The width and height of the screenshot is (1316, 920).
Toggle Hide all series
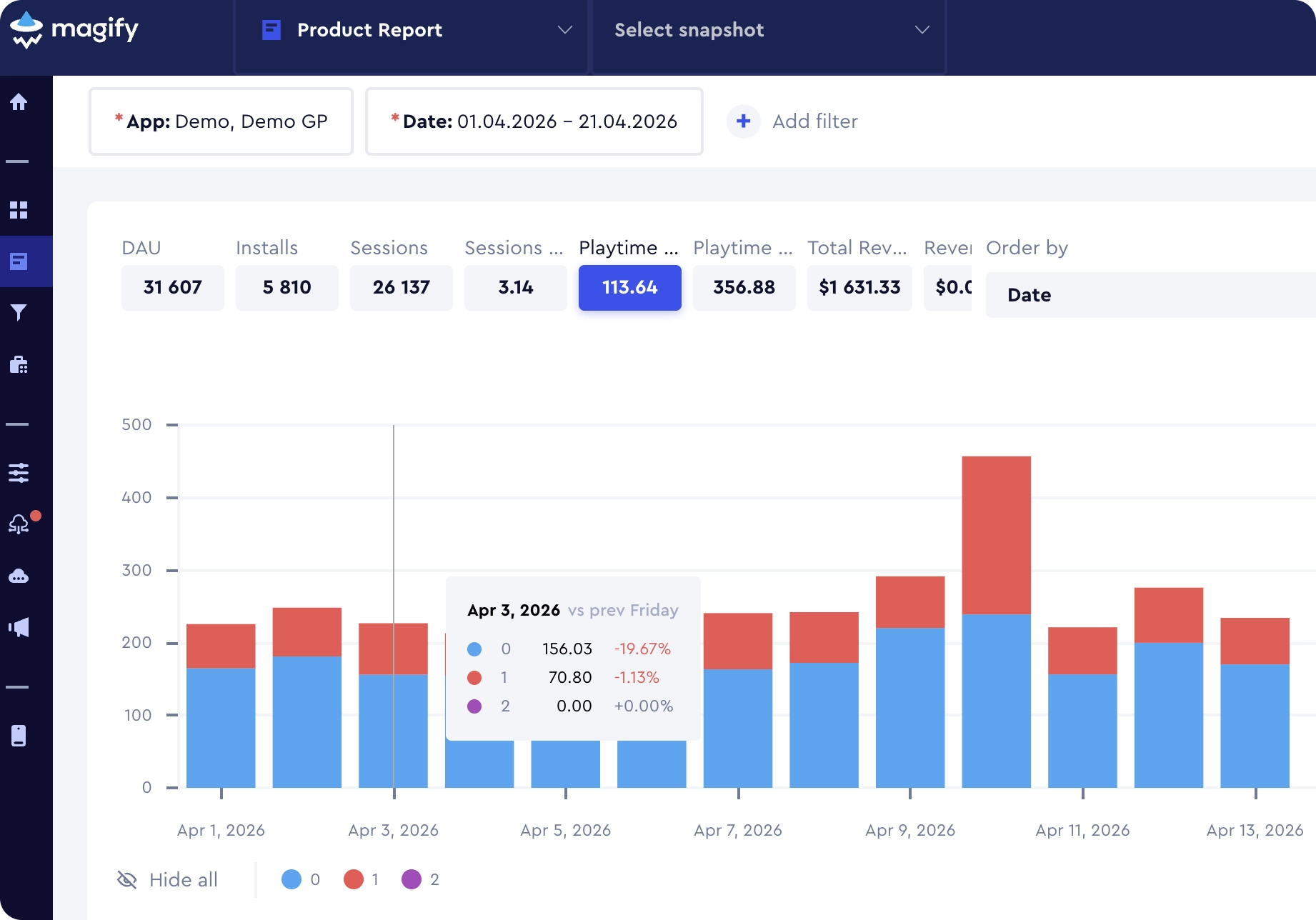(167, 880)
